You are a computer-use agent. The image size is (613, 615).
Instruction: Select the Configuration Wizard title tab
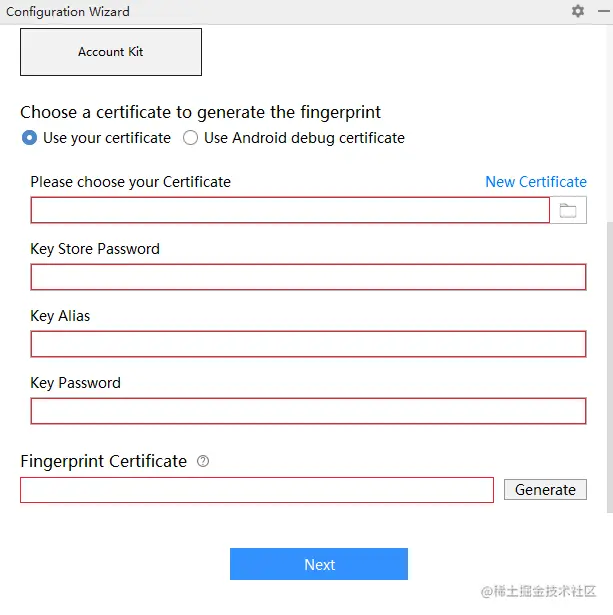point(68,12)
